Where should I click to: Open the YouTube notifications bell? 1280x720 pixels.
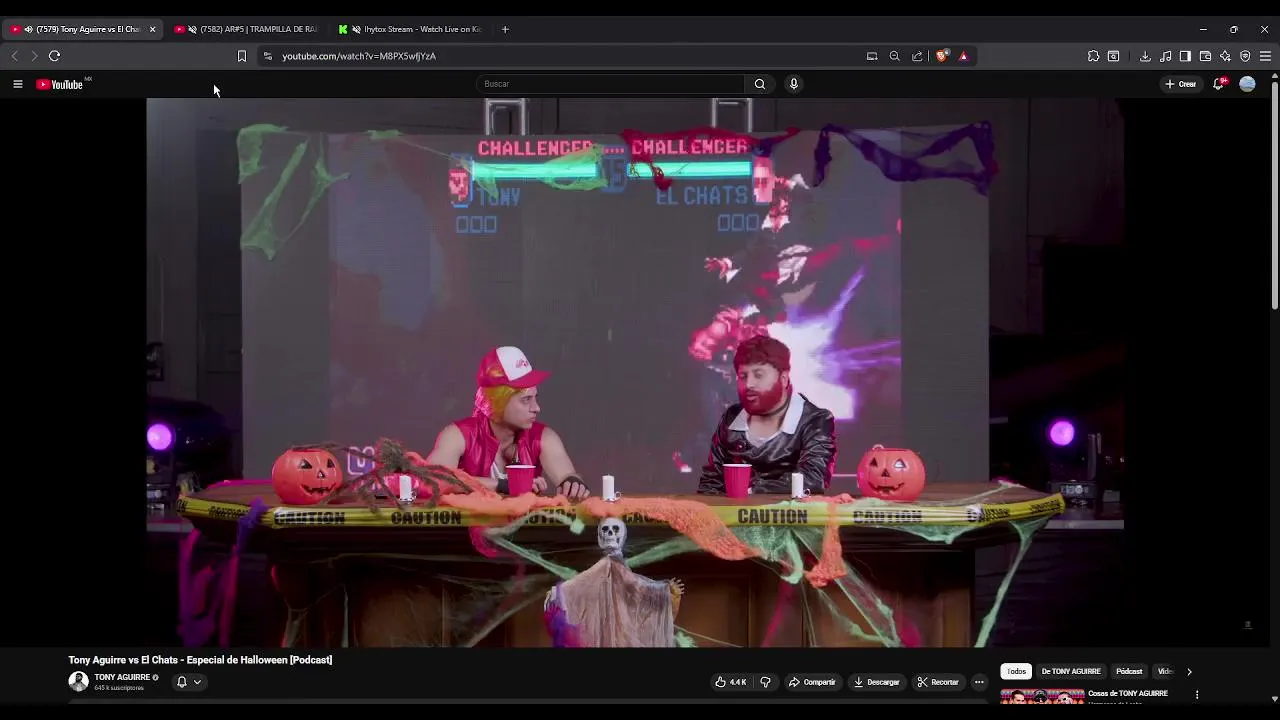click(1218, 84)
